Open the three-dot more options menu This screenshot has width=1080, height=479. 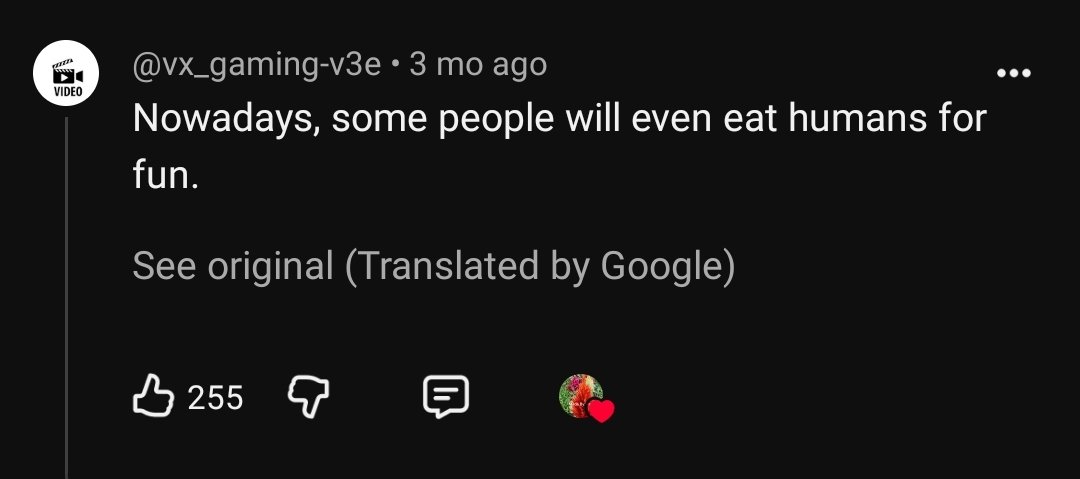click(1014, 72)
